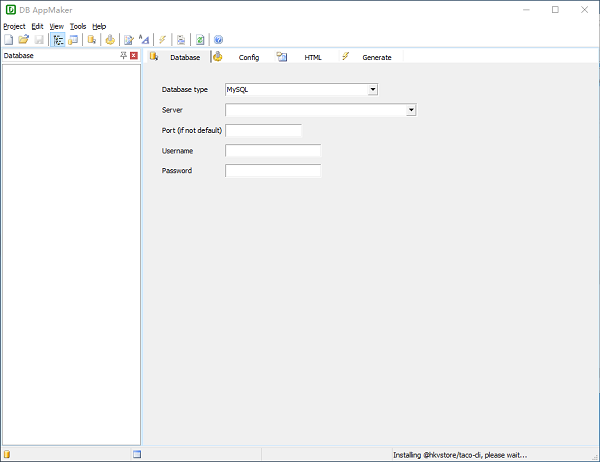Viewport: 600px width, 462px height.
Task: Open the Edit menu
Action: pos(37,26)
